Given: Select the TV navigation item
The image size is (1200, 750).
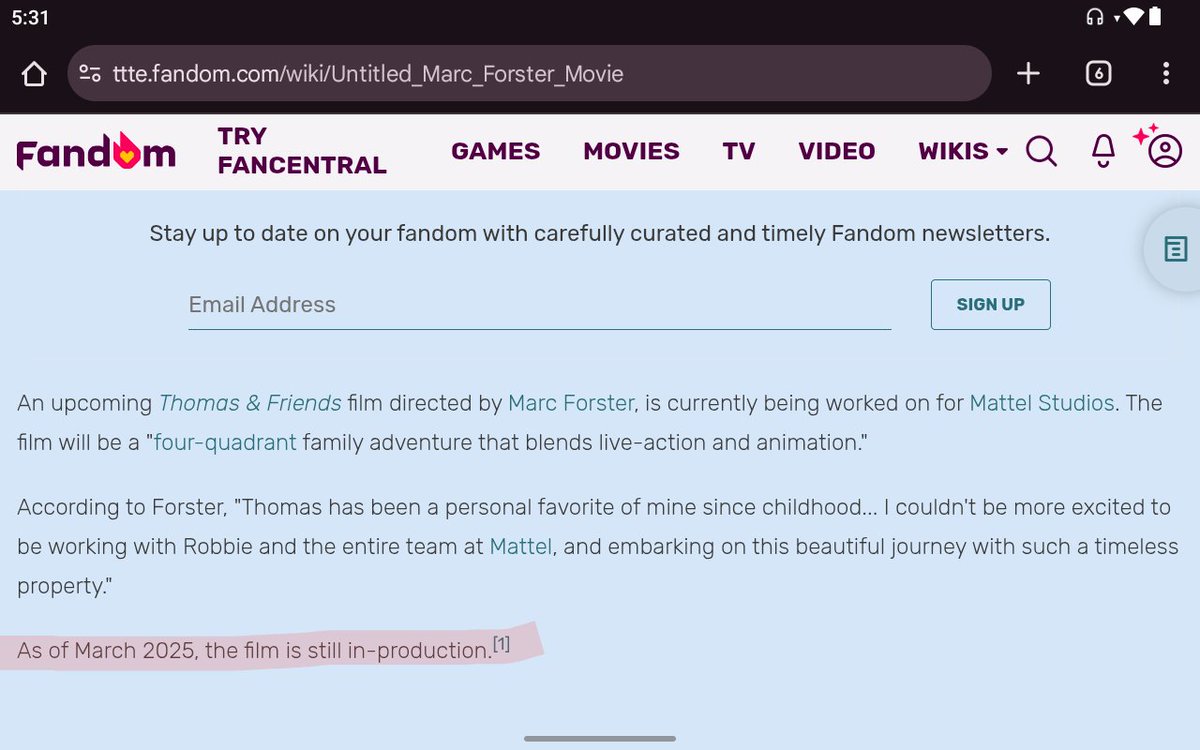Looking at the screenshot, I should click(x=739, y=151).
